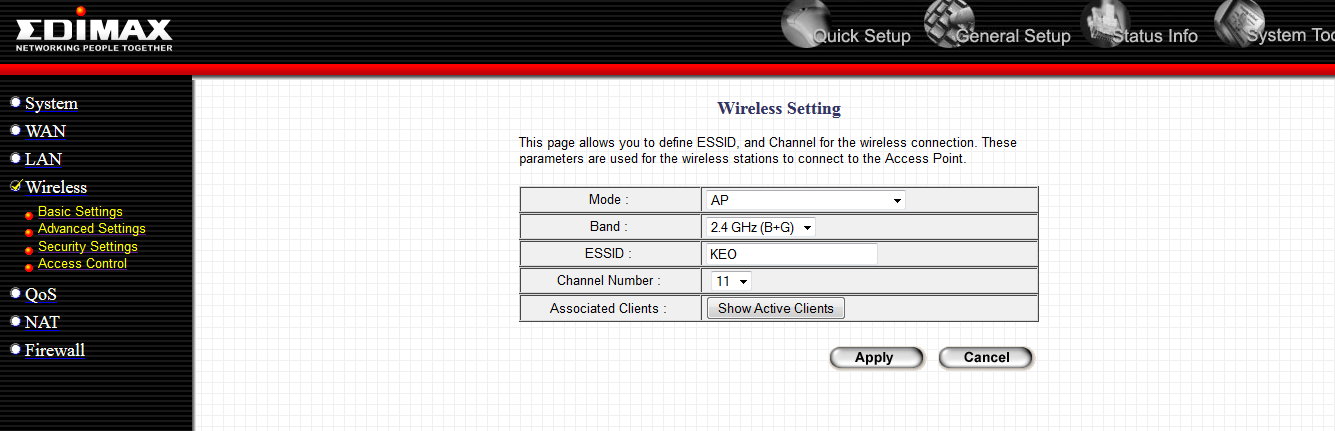The width and height of the screenshot is (1335, 431).
Task: Click the System Tools icon
Action: [x=1240, y=23]
